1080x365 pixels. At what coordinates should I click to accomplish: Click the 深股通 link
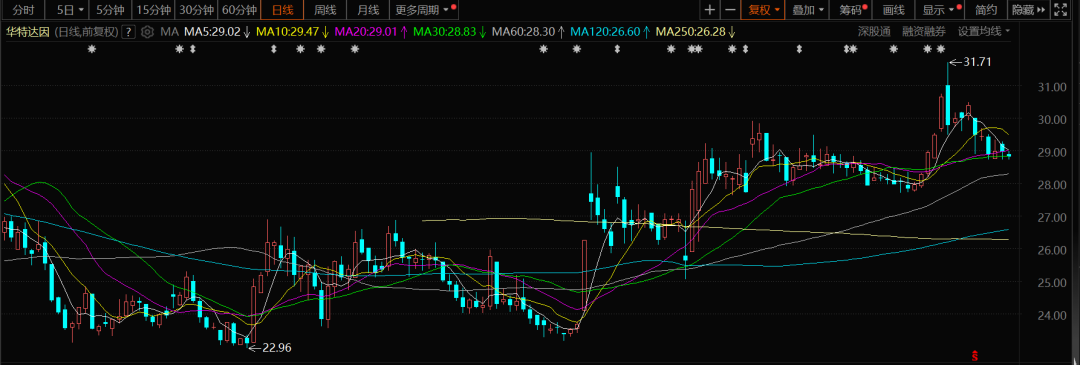(873, 32)
